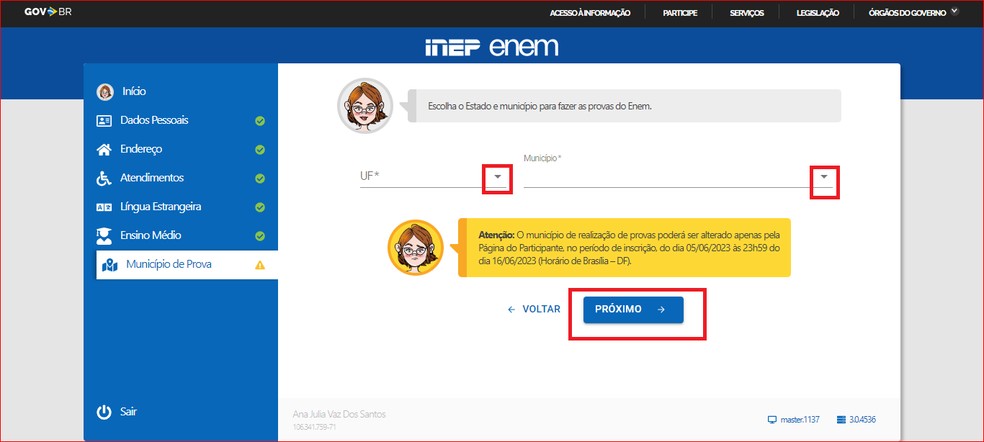This screenshot has width=984, height=442.
Task: Click the monitor icon next to master:1137
Action: [772, 419]
